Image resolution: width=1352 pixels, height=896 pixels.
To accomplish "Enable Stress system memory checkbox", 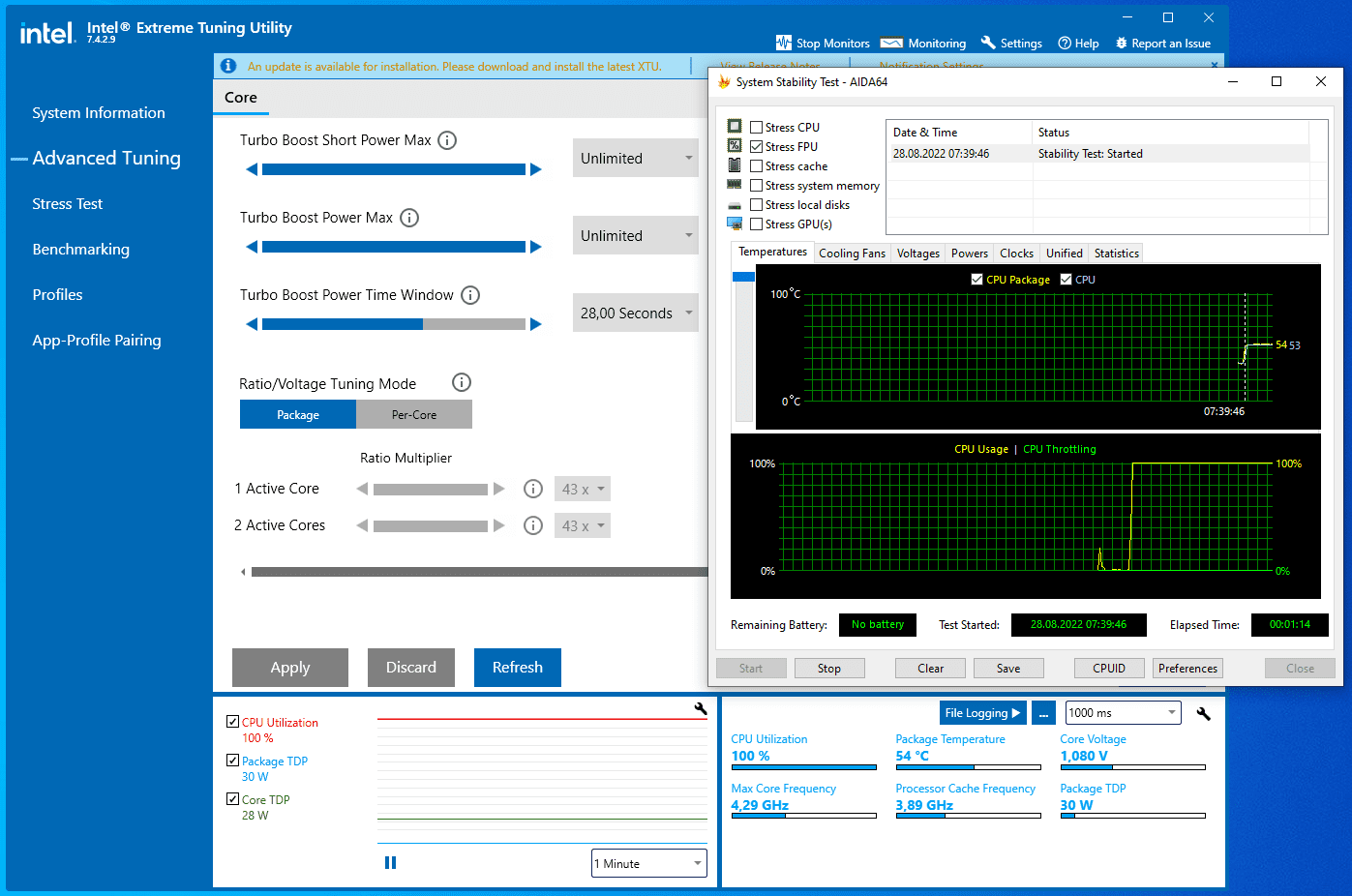I will click(757, 185).
